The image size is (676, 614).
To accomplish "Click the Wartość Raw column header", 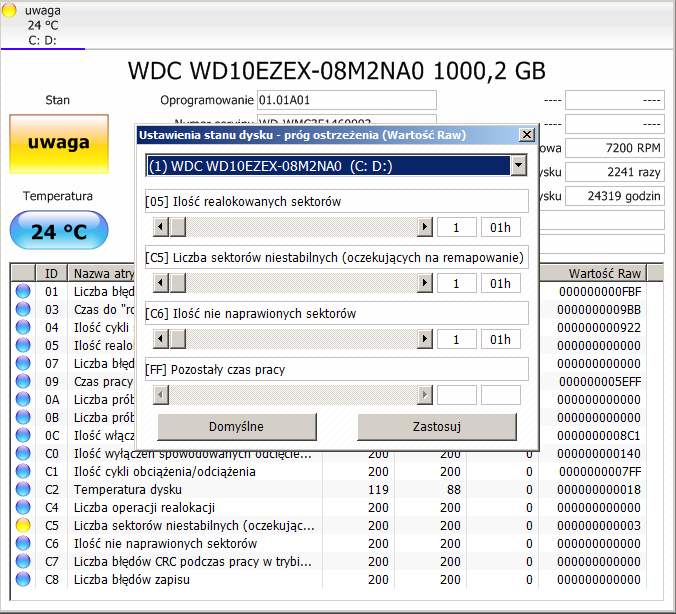I will coord(593,273).
